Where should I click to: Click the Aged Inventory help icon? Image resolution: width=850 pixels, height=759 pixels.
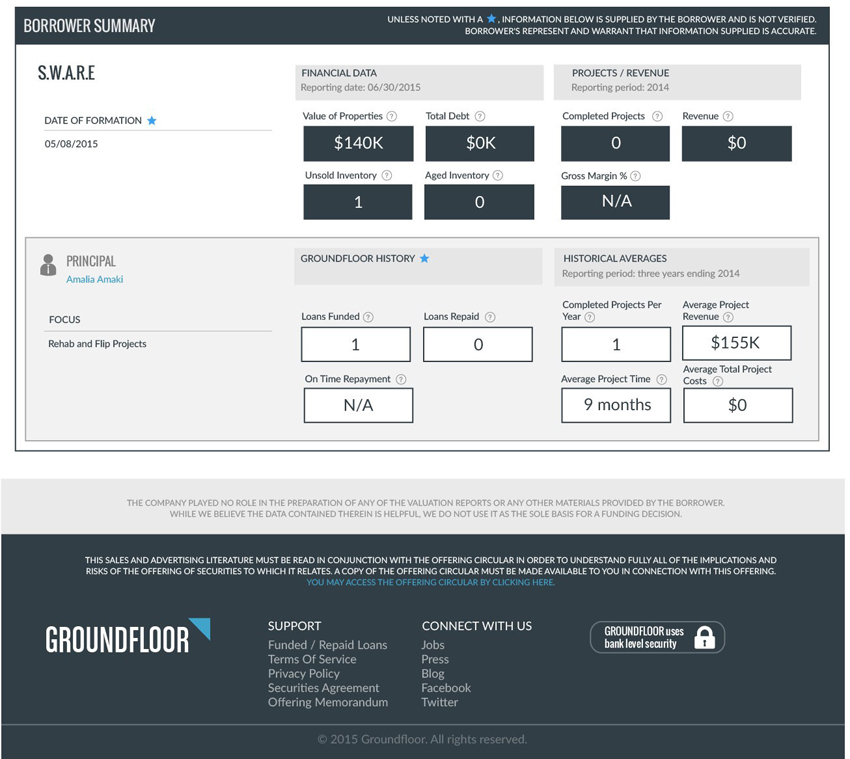pyautogui.click(x=498, y=175)
